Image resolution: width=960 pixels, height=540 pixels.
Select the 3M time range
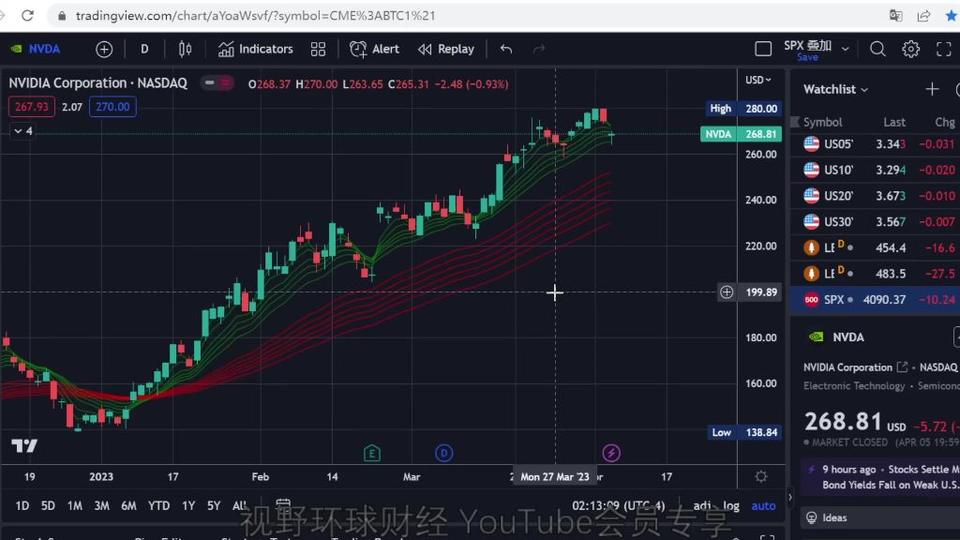pyautogui.click(x=102, y=506)
